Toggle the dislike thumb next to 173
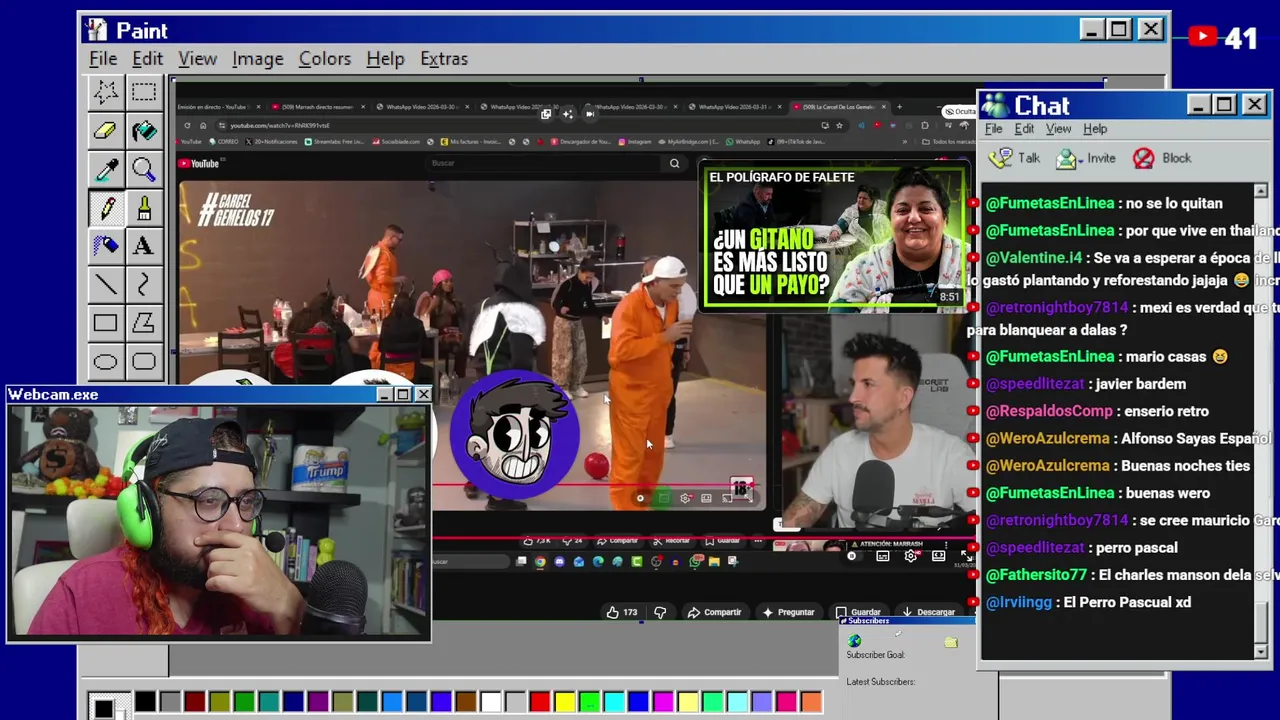 [x=660, y=612]
